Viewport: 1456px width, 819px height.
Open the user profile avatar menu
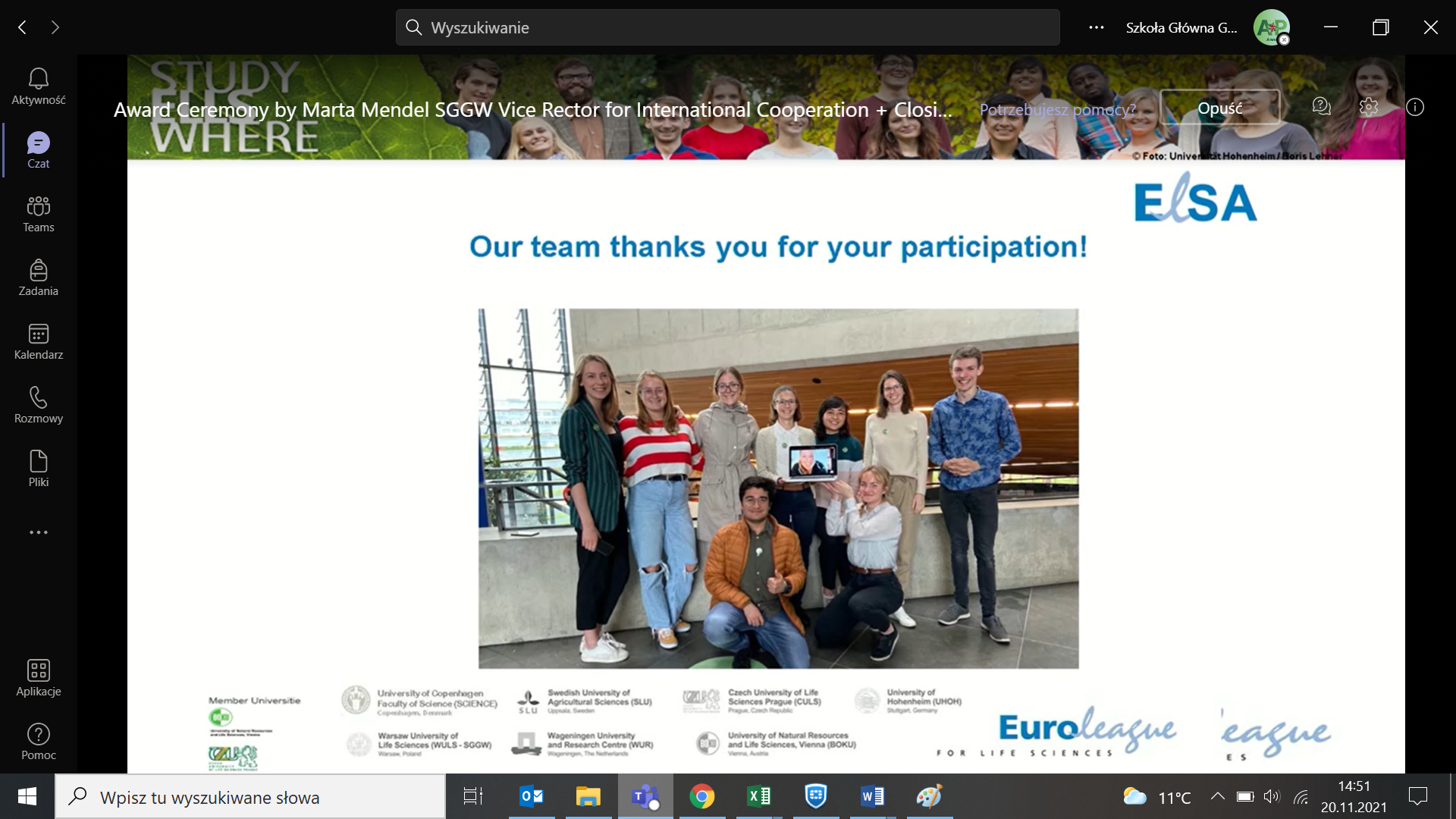click(1272, 27)
